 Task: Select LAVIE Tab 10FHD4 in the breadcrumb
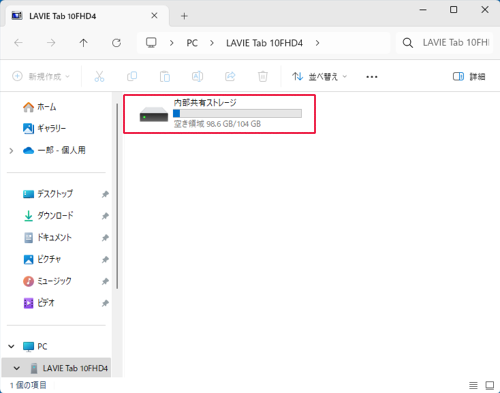264,43
